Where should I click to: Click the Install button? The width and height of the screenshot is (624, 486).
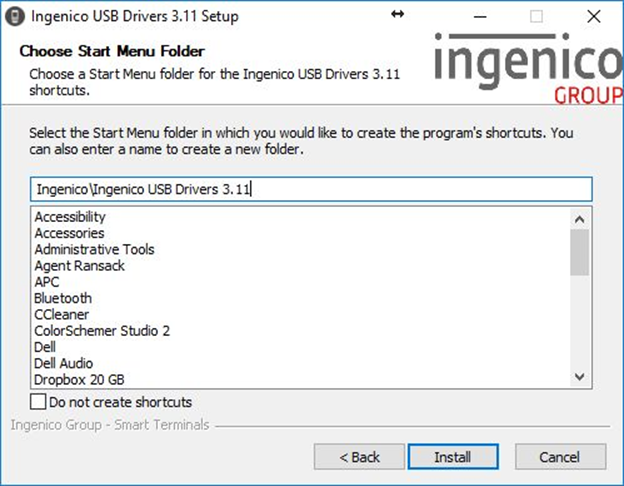[453, 457]
